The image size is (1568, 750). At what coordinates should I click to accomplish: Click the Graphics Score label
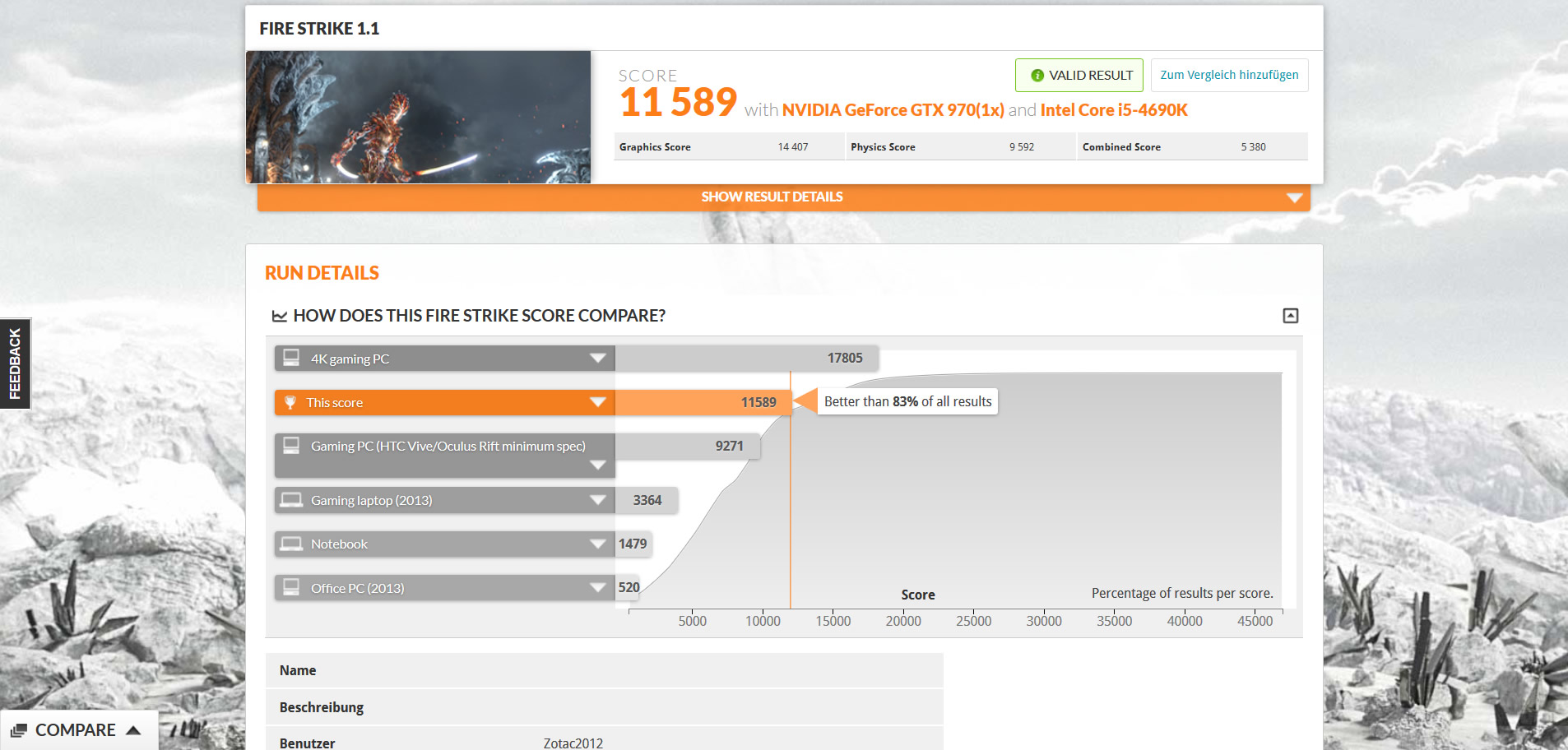[x=655, y=147]
